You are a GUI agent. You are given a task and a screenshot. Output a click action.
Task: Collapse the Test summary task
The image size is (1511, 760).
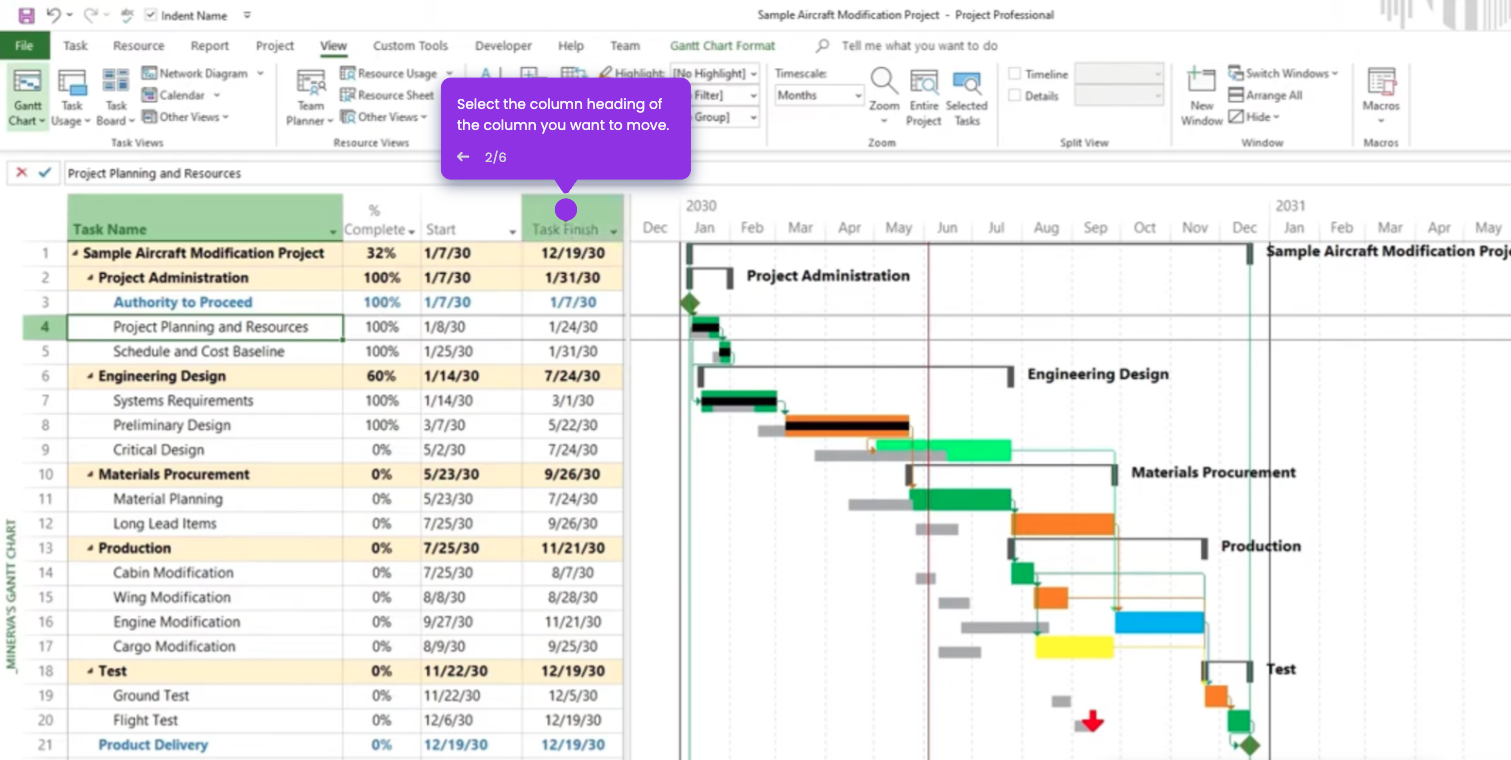click(x=91, y=672)
